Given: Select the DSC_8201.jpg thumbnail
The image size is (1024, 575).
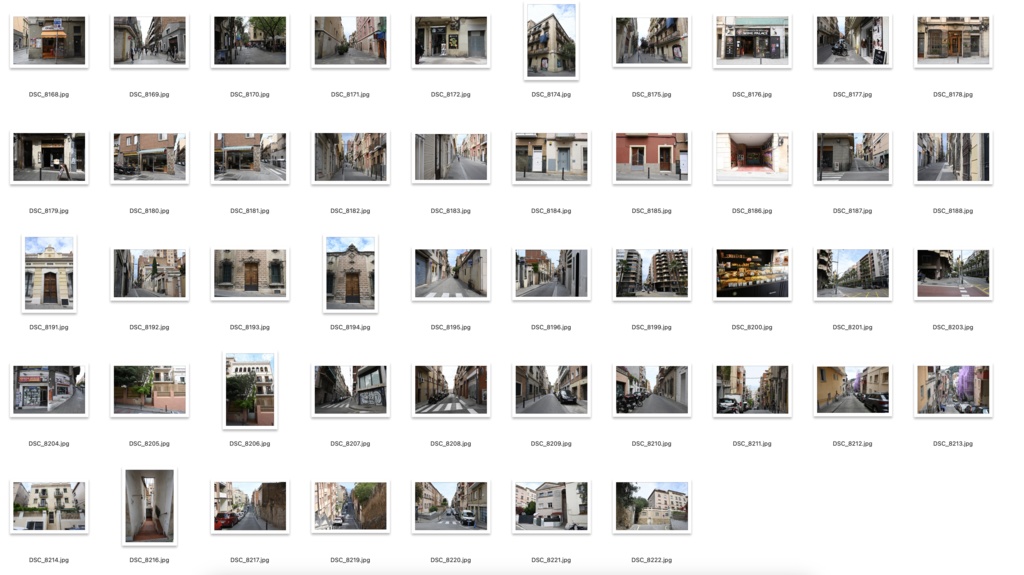Looking at the screenshot, I should coord(853,273).
